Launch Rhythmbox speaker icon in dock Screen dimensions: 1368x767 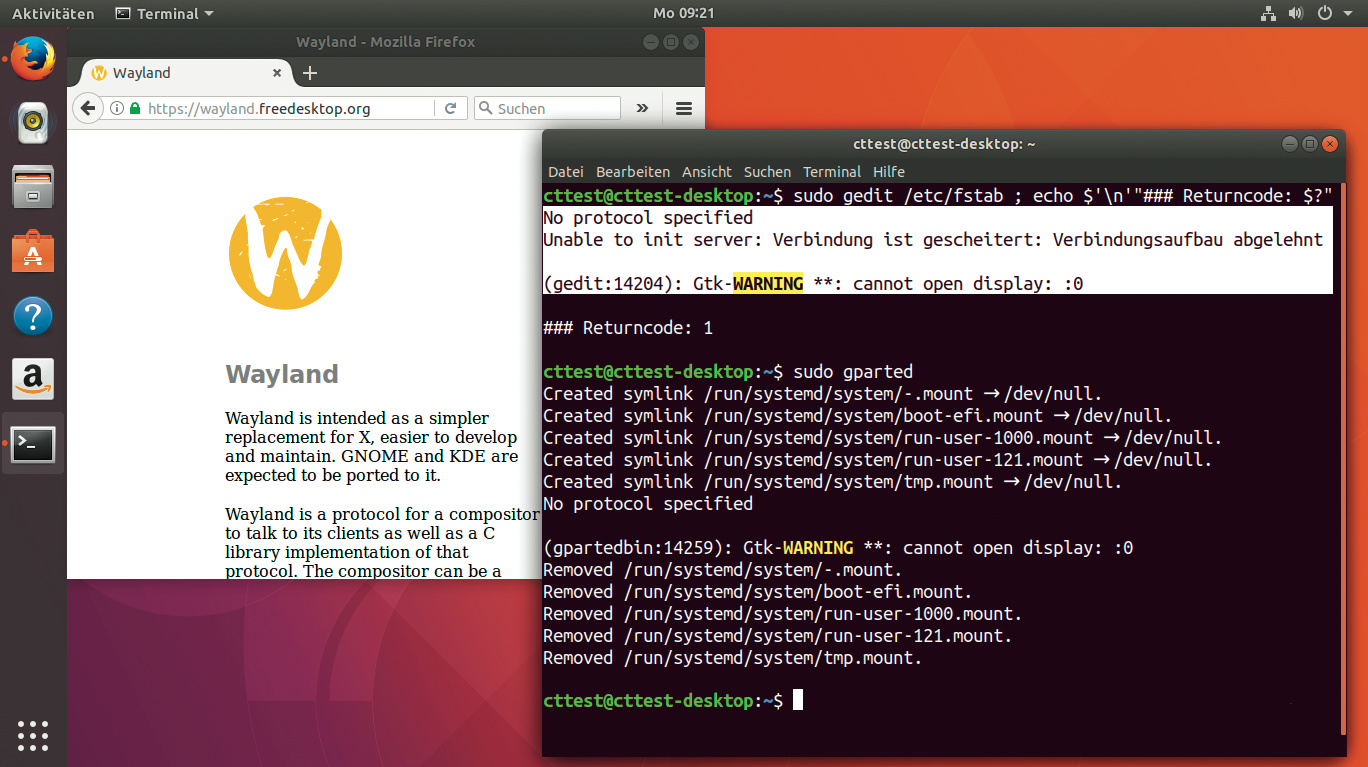click(x=33, y=123)
